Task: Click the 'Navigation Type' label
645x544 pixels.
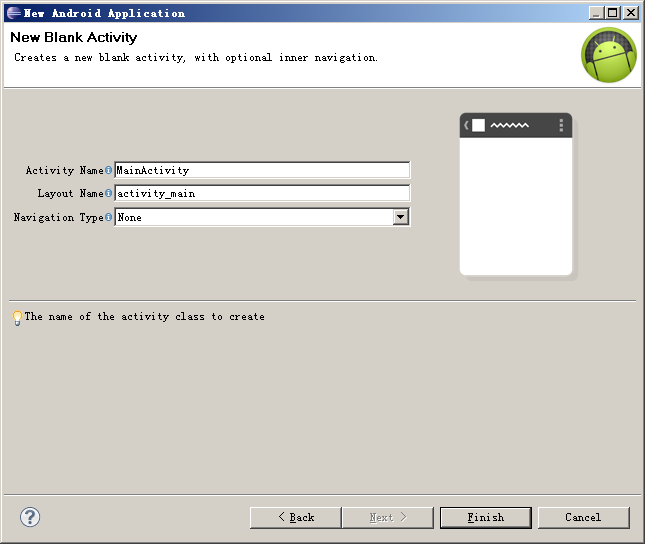Action: (x=58, y=217)
